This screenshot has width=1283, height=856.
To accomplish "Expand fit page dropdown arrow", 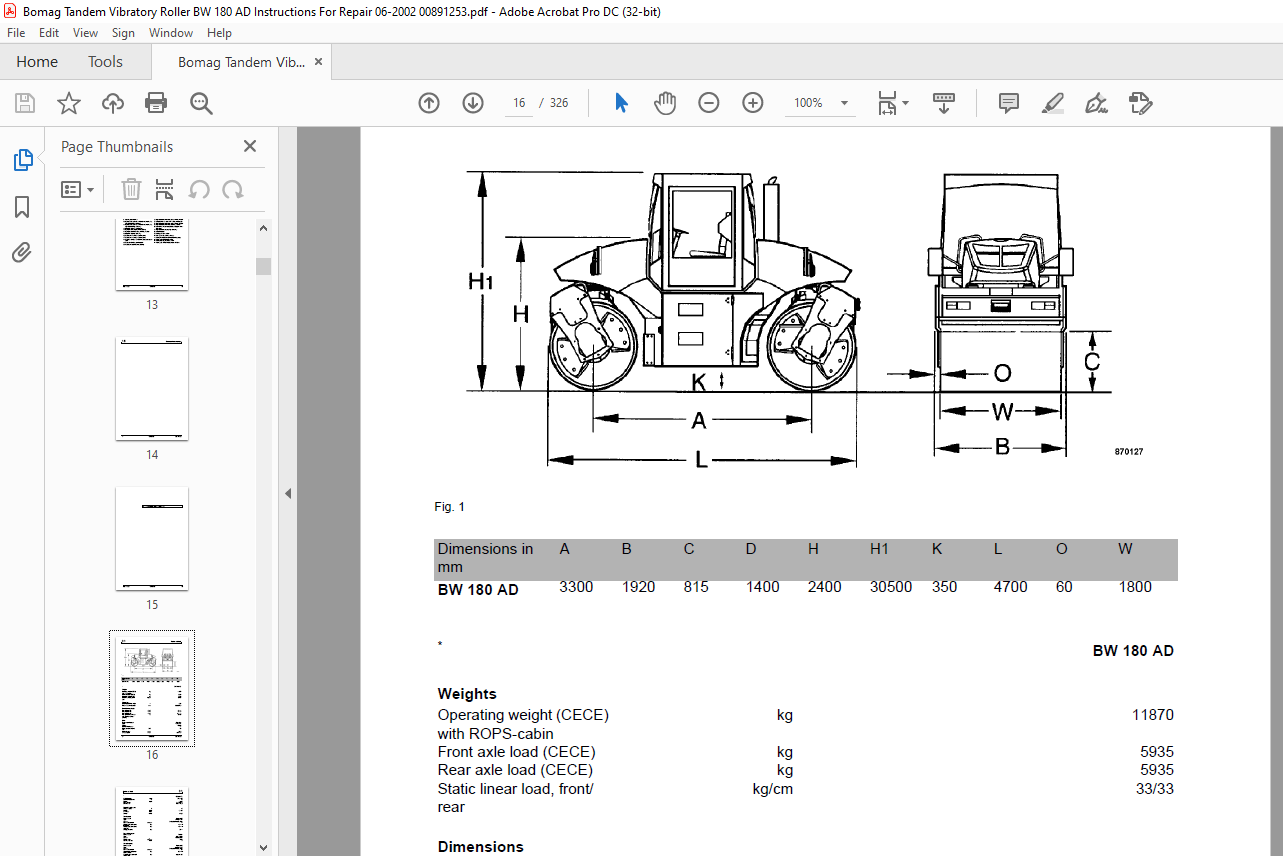I will pos(905,103).
